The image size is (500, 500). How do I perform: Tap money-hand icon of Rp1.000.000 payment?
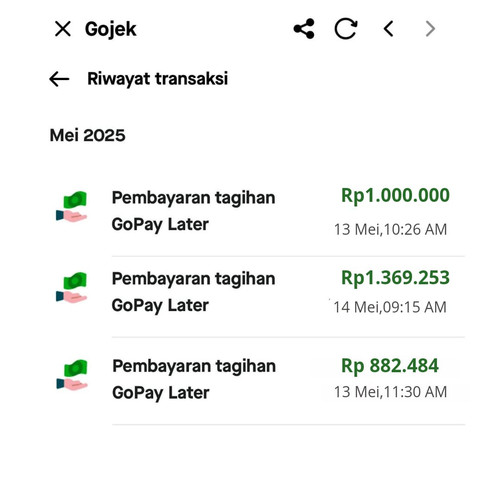pyautogui.click(x=71, y=207)
